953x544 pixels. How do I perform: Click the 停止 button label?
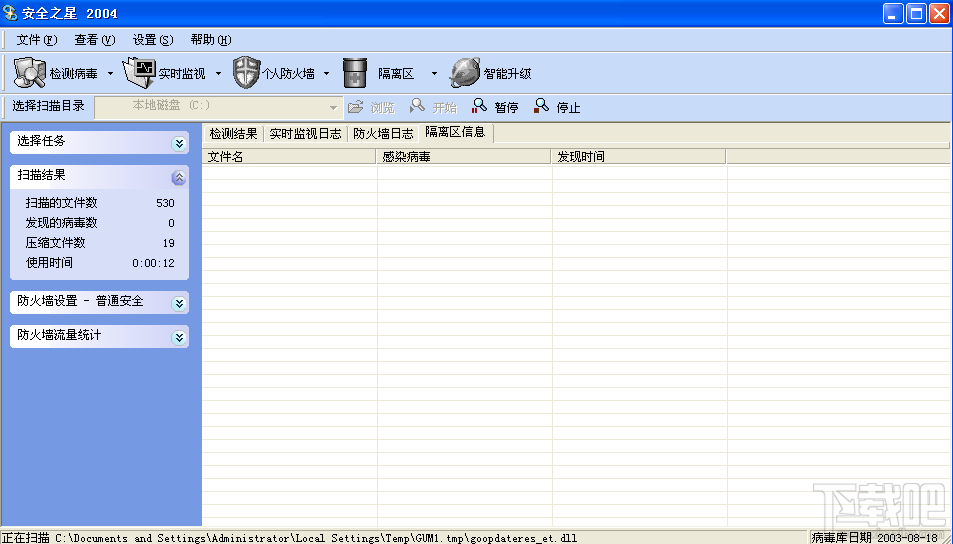568,108
